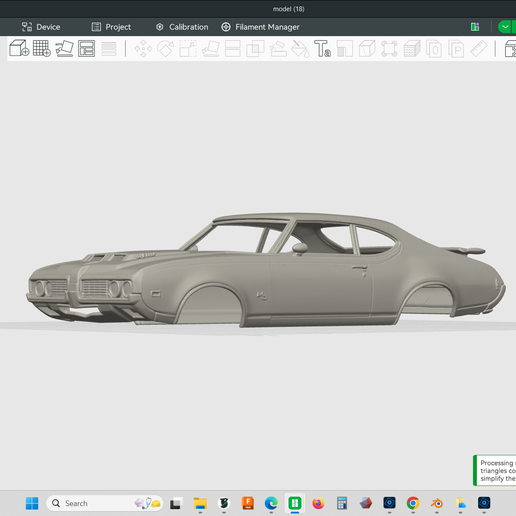This screenshot has height=516, width=516.
Task: Select the Cut tool
Action: coord(233,49)
